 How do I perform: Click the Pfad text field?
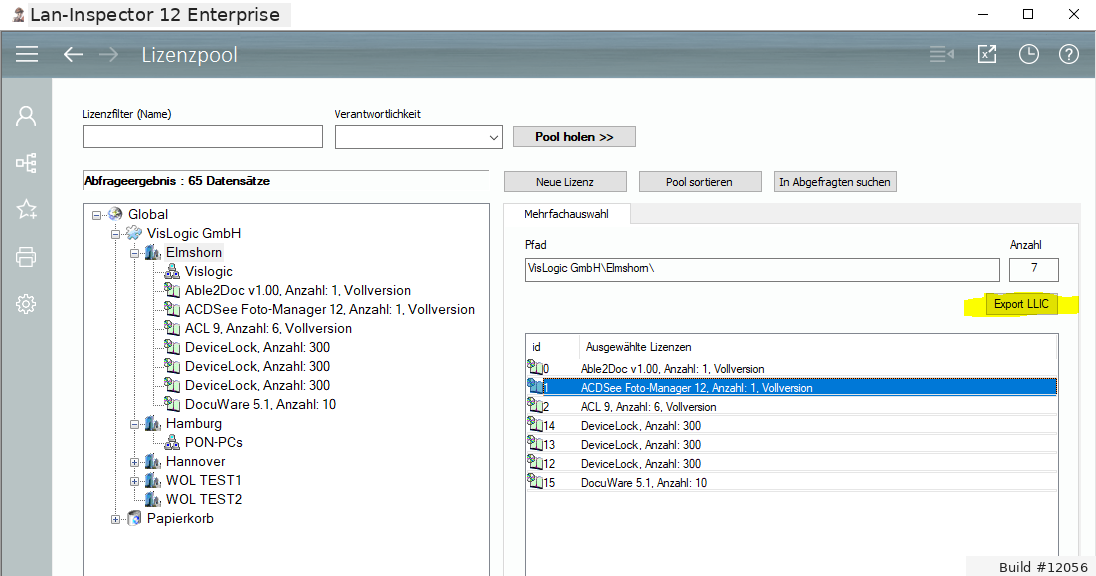pyautogui.click(x=762, y=269)
